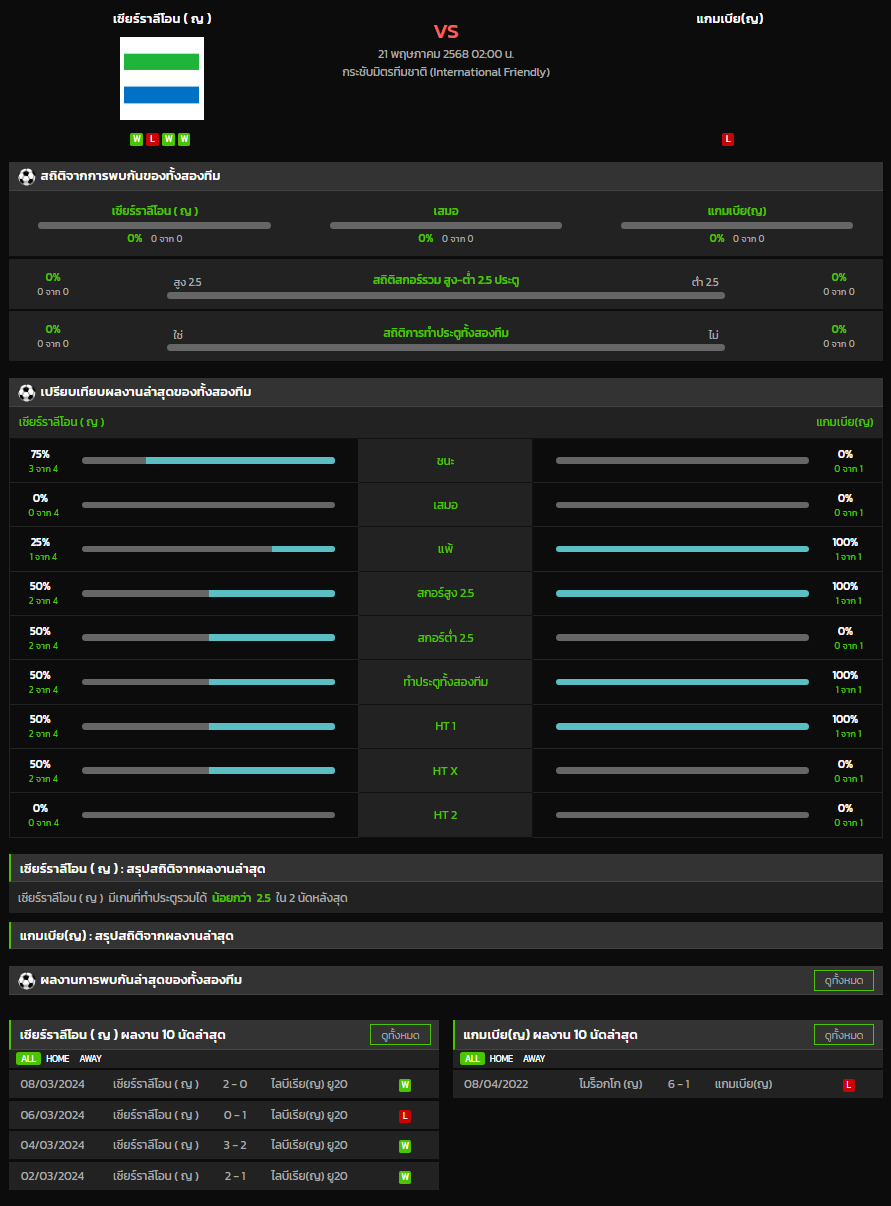Click the สถิติสกอร์รวม สูง-ต่ำ 2.5 ประตู label
The height and width of the screenshot is (1206, 891).
pyautogui.click(x=446, y=280)
